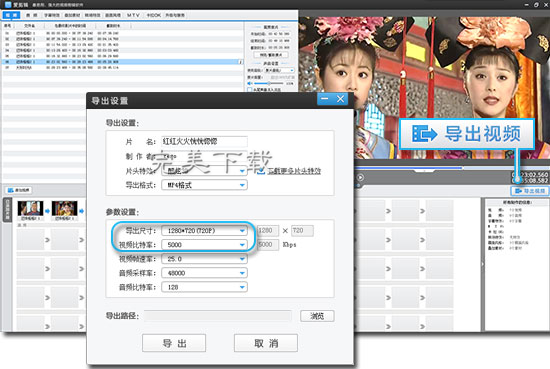
Task: Open the 已添加片段 vertical side tab
Action: (x=7, y=210)
